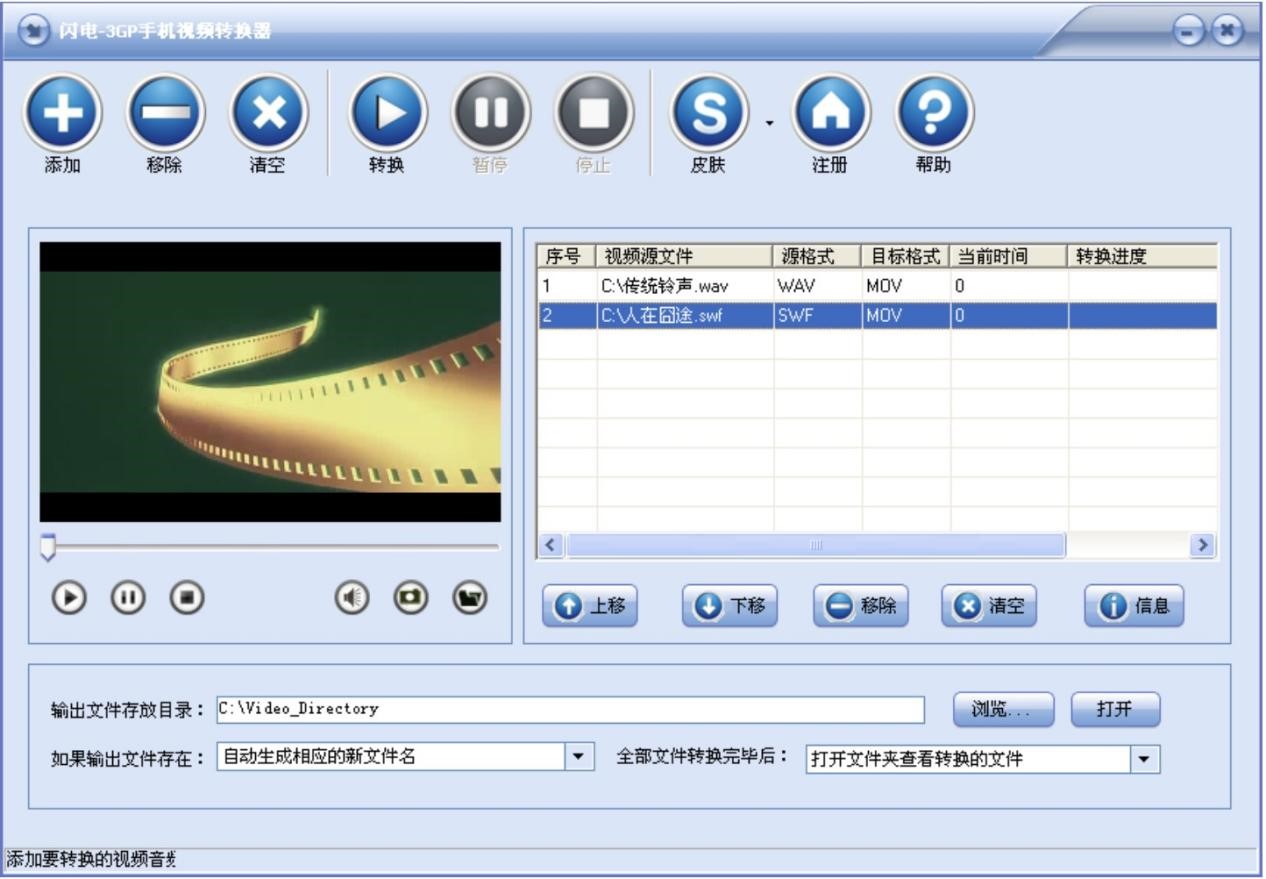Play the preview video below the player
Viewport: 1266px width, 879px height.
pyautogui.click(x=69, y=598)
